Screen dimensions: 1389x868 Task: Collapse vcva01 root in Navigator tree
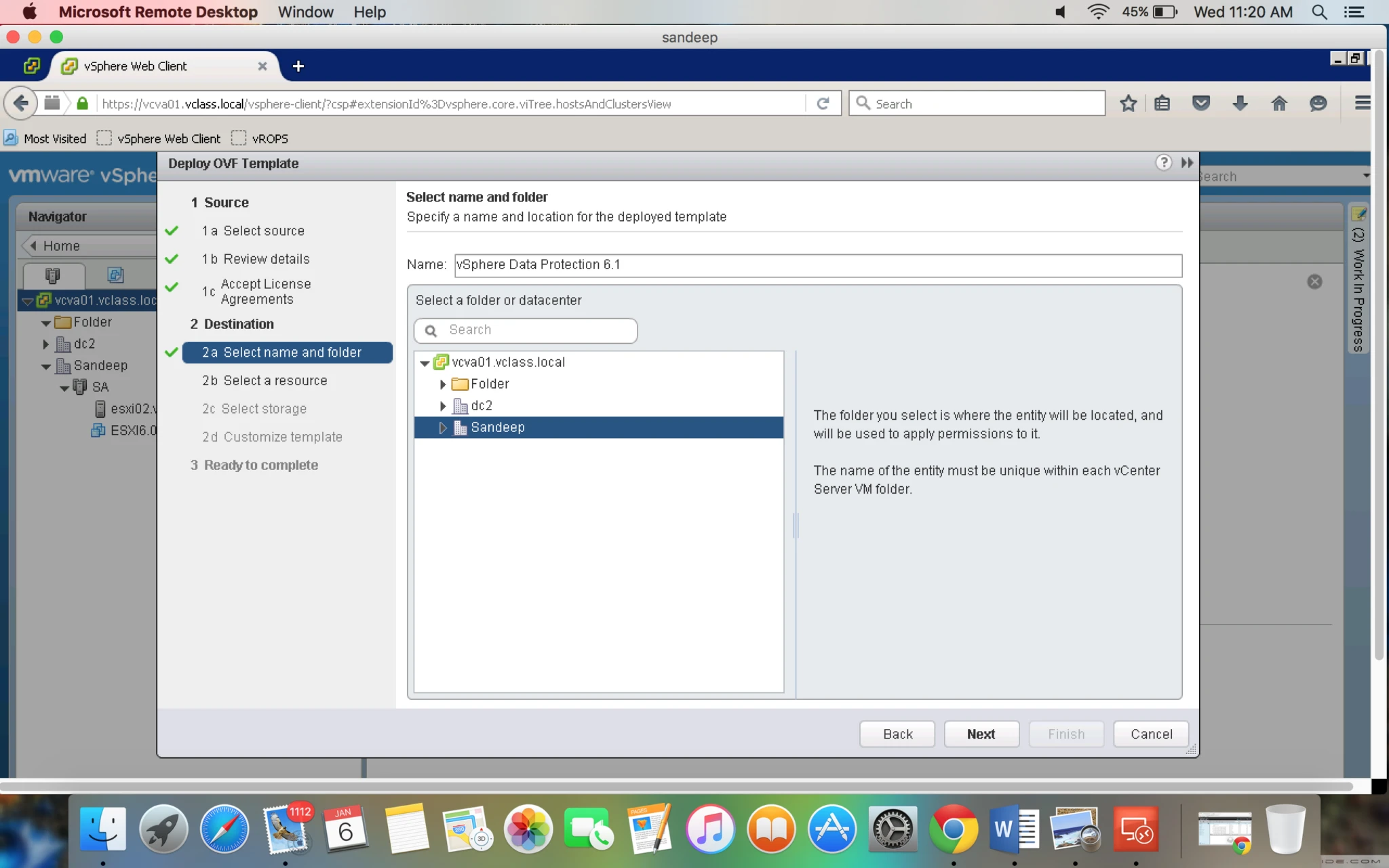(x=28, y=301)
